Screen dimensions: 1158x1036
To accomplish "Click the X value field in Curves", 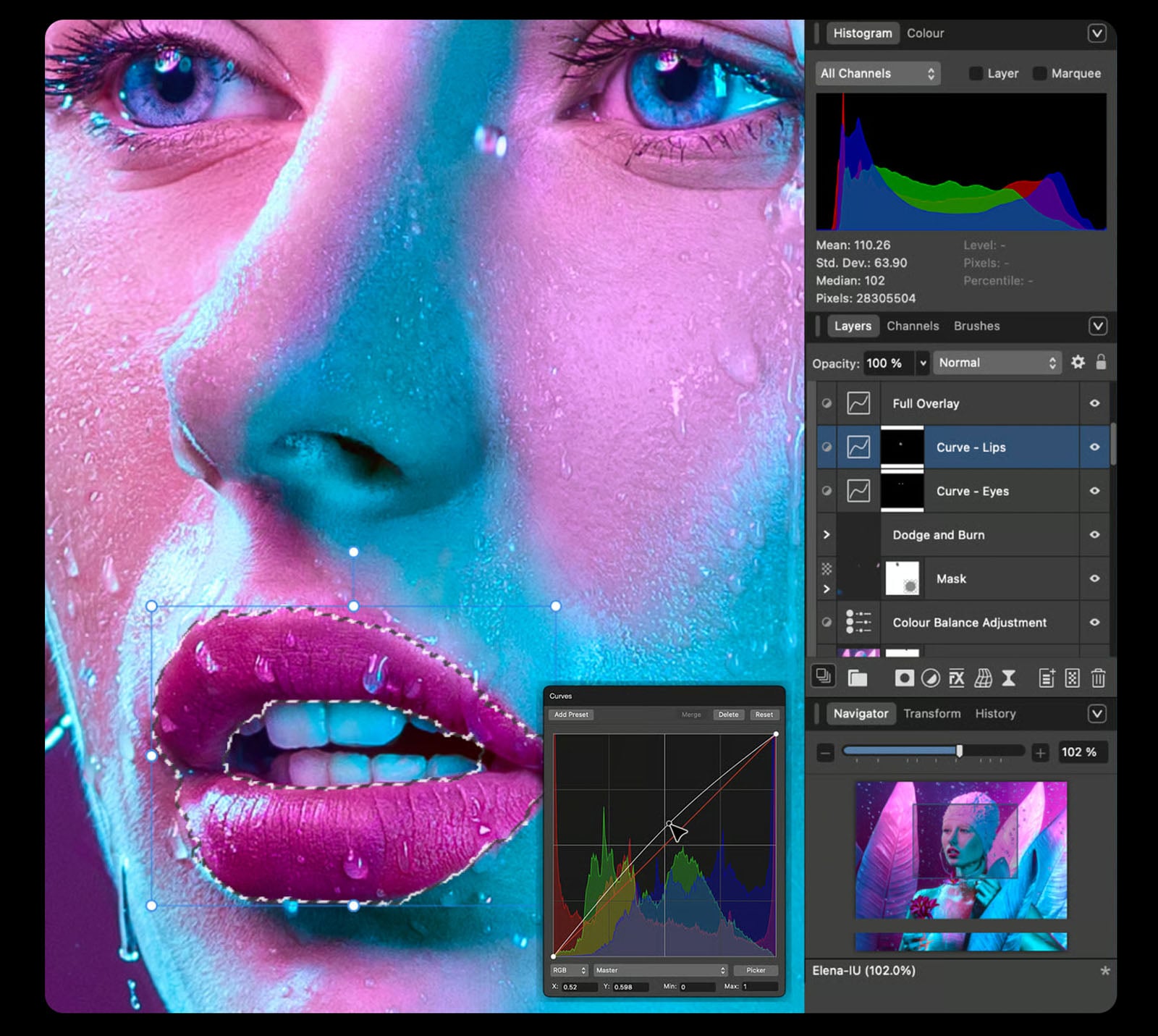I will pyautogui.click(x=580, y=987).
